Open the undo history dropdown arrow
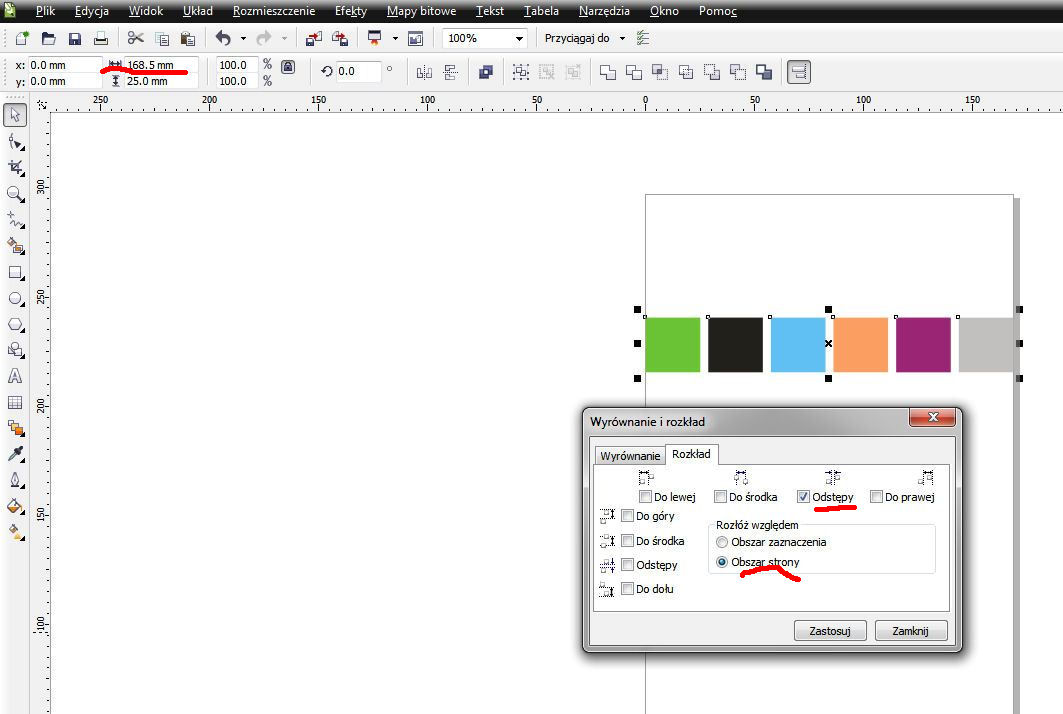Viewport: 1063px width, 714px height. [242, 39]
